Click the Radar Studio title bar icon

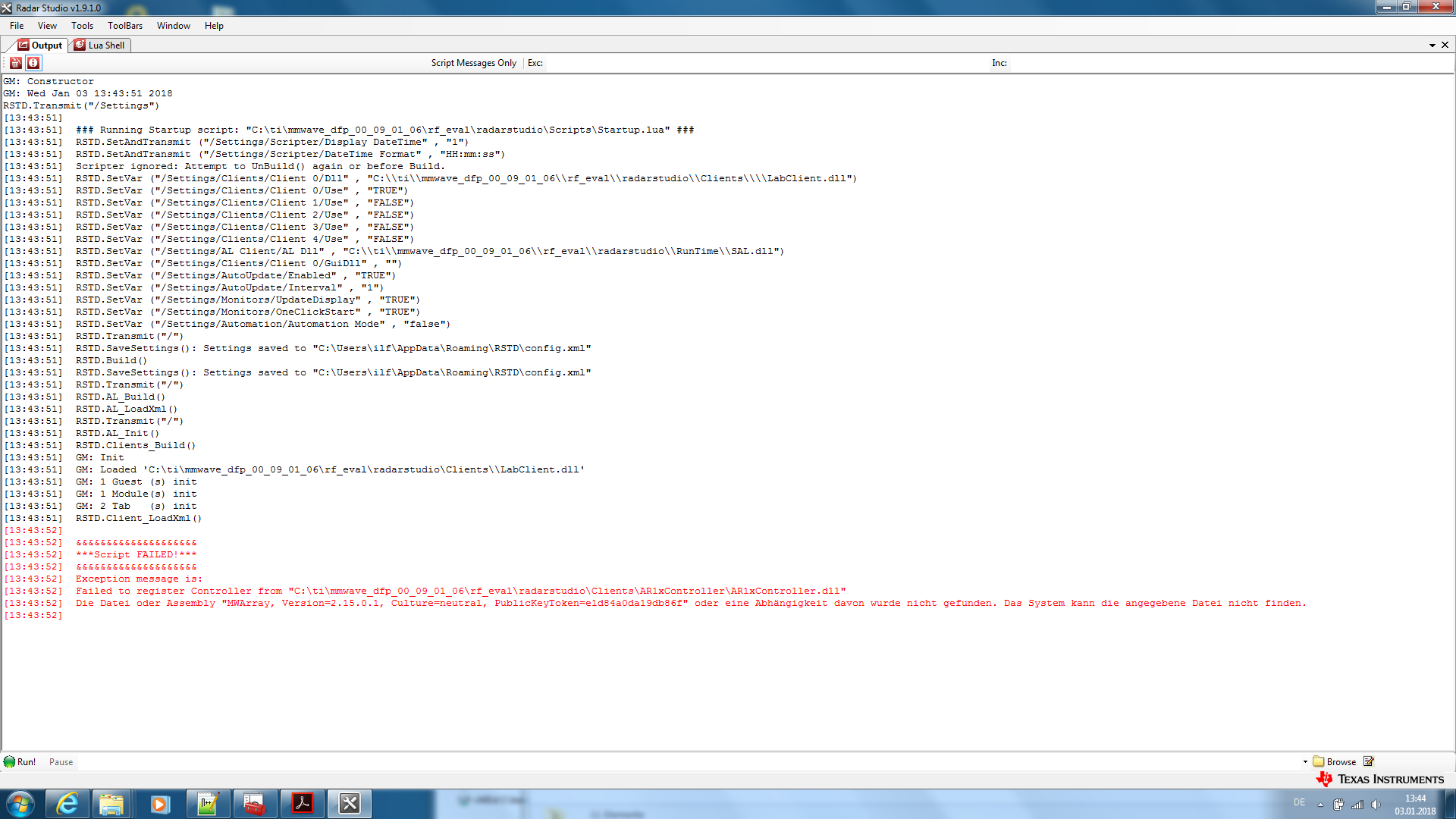coord(7,8)
